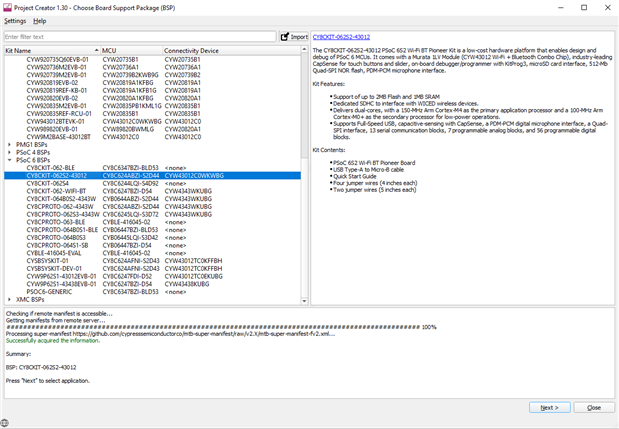Image resolution: width=619 pixels, height=429 pixels.
Task: Select the CYW920736M2EVB-01 kit
Action: tap(152, 67)
